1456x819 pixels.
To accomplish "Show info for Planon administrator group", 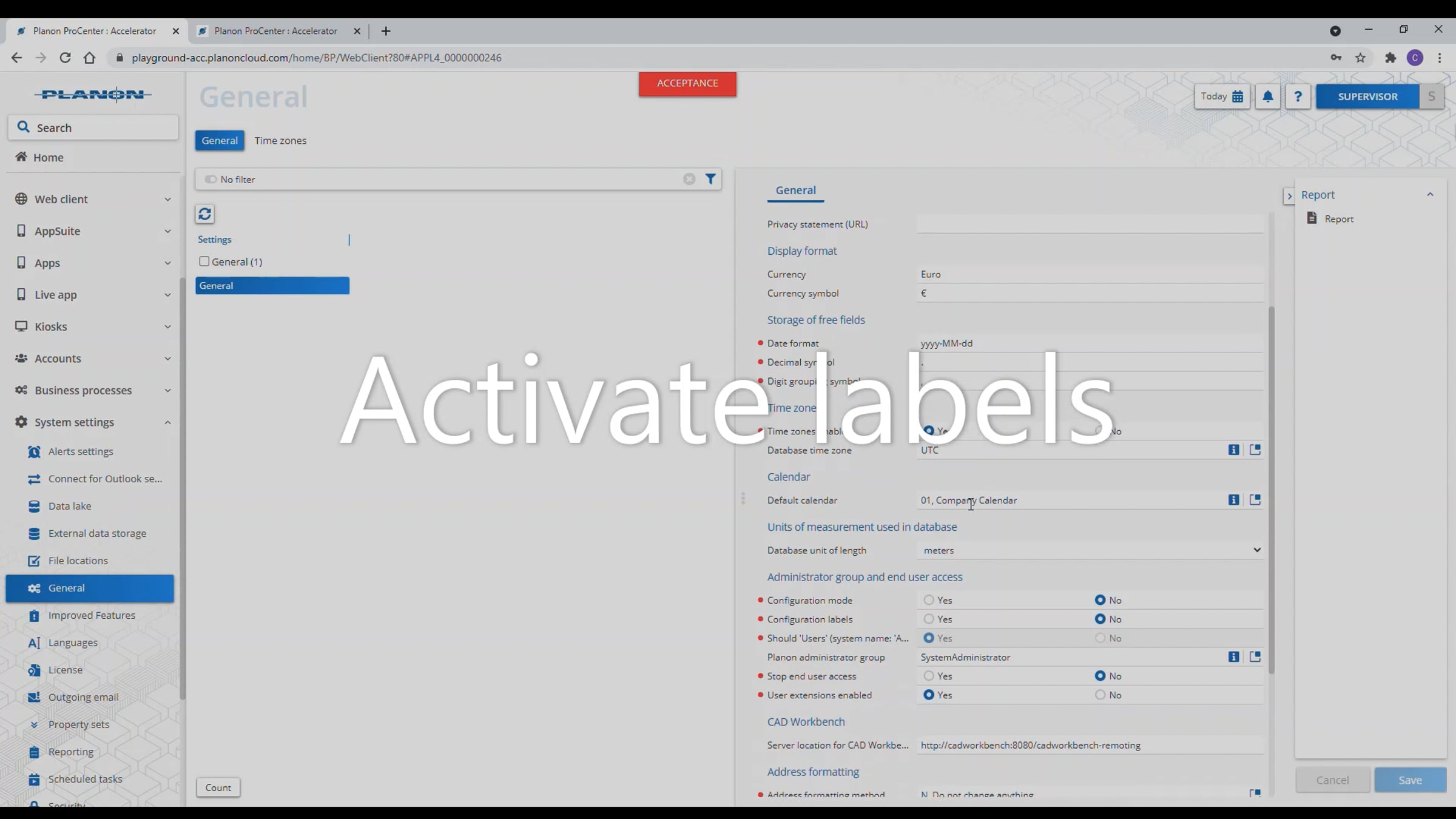I will (1233, 657).
